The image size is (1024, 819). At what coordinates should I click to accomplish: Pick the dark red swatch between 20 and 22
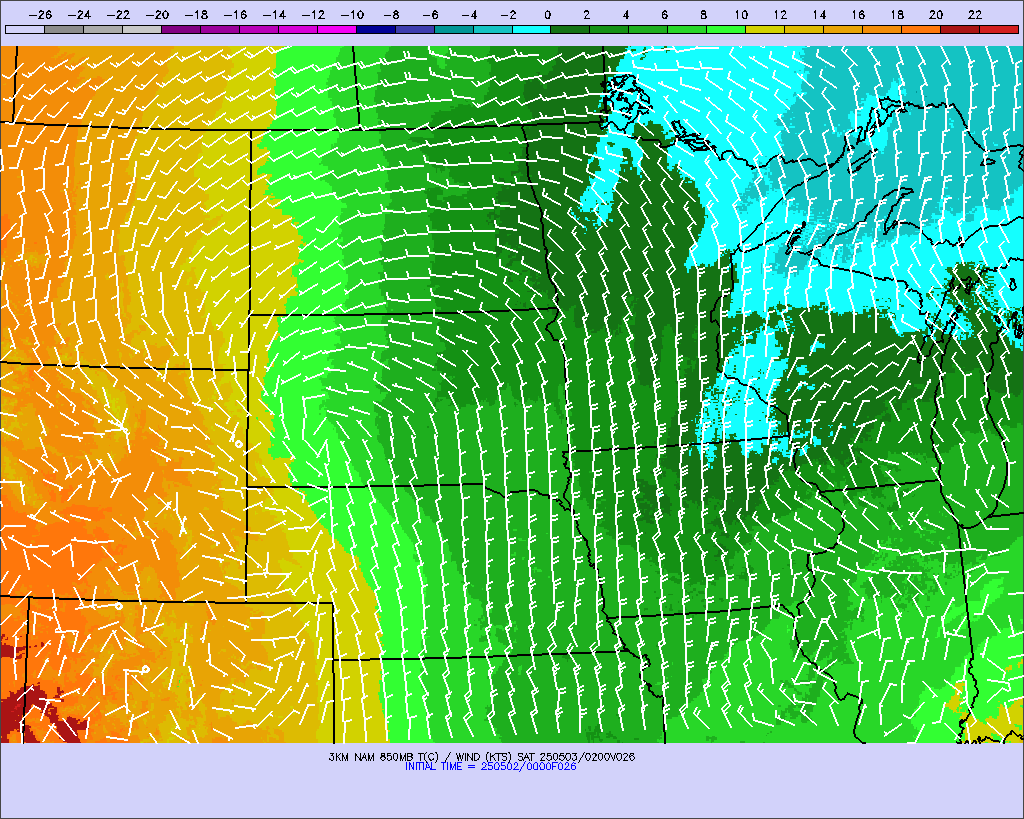(x=960, y=29)
